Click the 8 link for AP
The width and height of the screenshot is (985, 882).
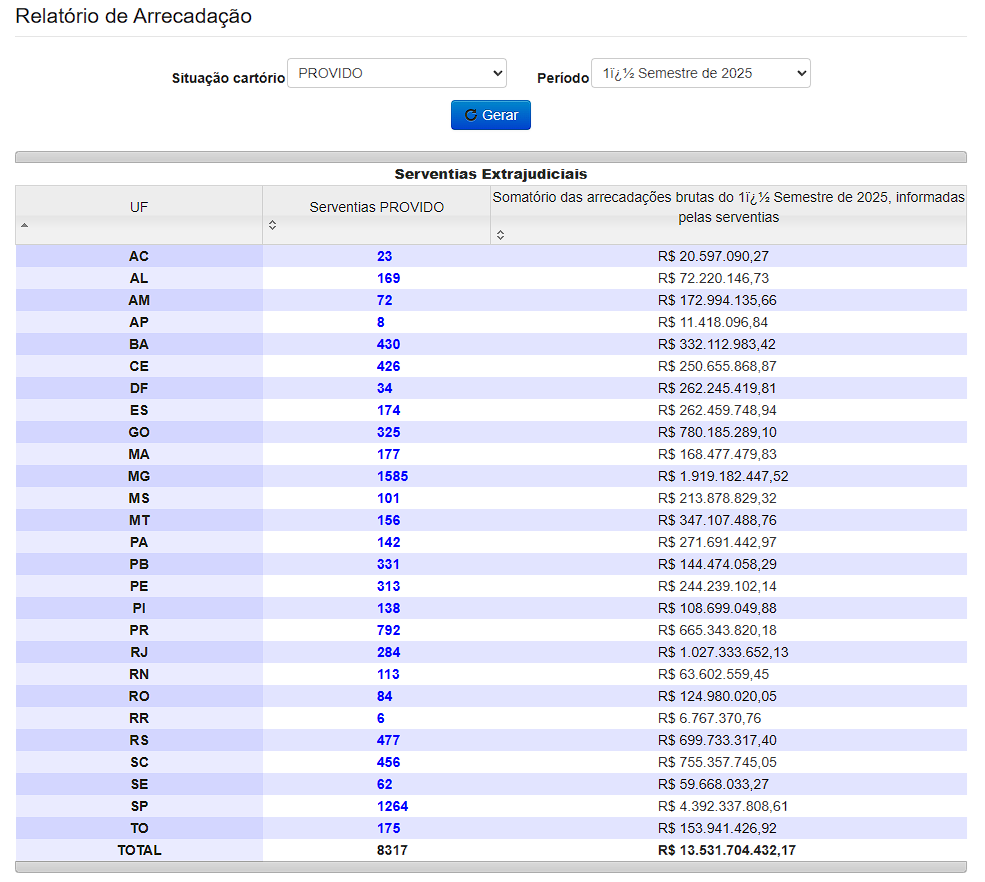[381, 322]
